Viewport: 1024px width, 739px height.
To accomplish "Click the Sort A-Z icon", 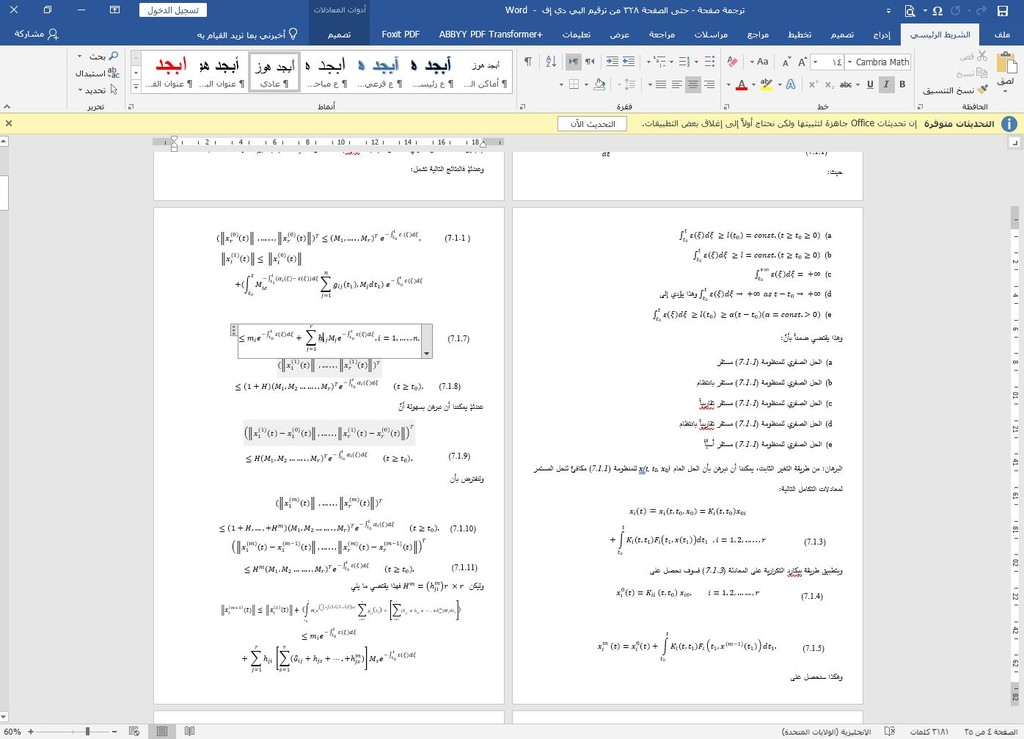I will pos(551,62).
